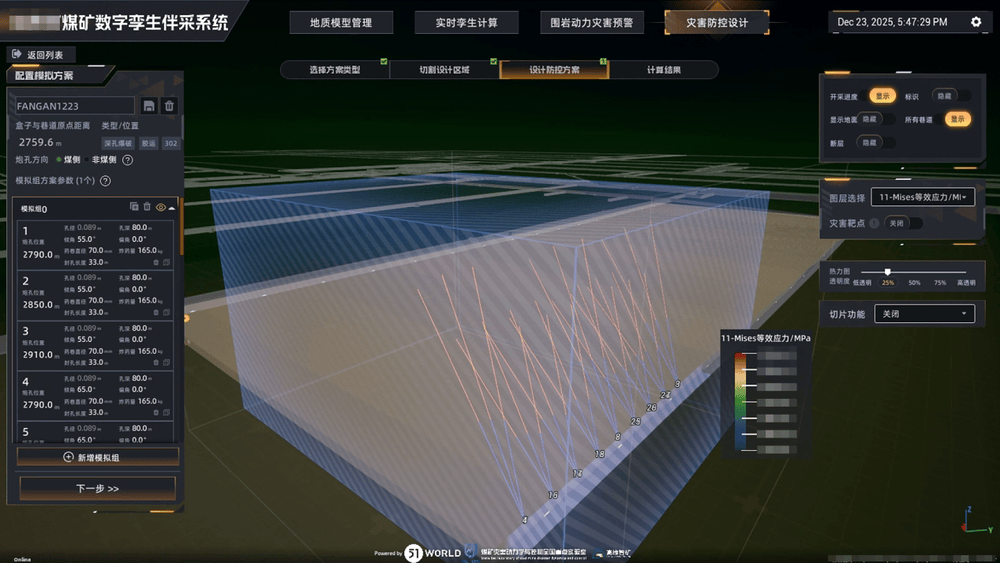Delete blast hole 1 row trash icon
1000x563 pixels.
point(157,263)
